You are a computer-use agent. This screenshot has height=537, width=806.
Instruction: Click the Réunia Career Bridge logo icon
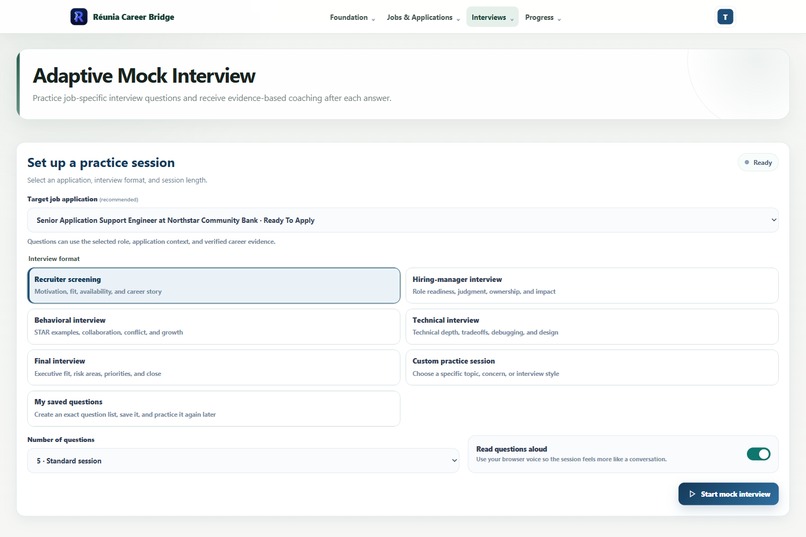(x=79, y=16)
